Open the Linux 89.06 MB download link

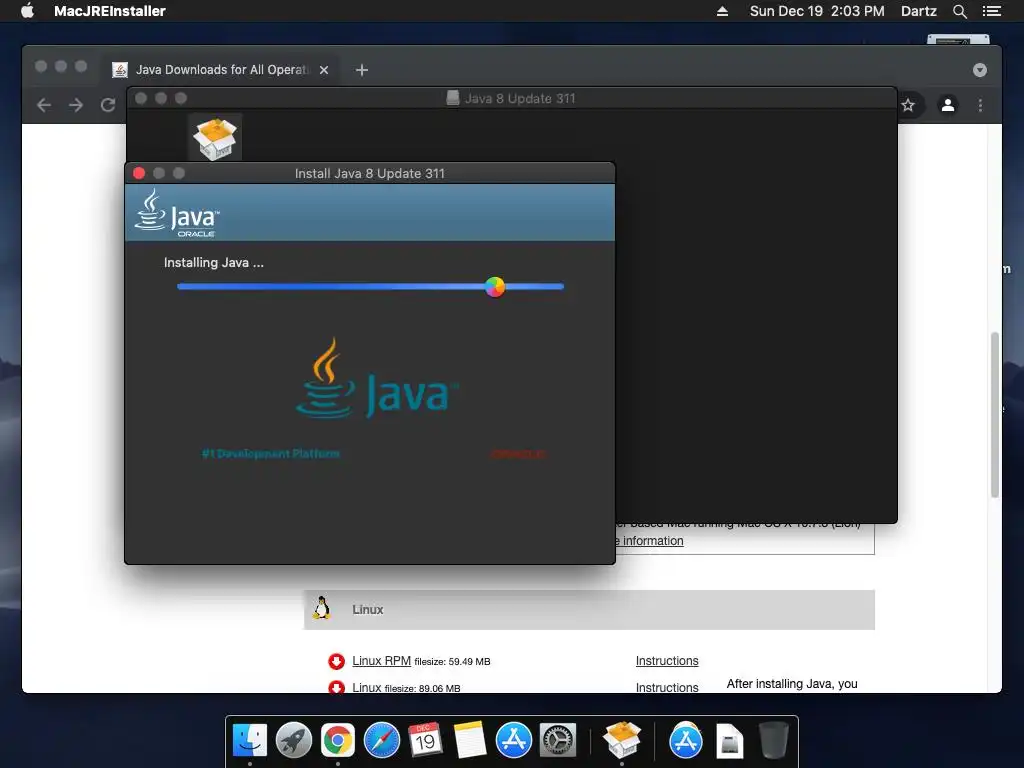(x=366, y=687)
